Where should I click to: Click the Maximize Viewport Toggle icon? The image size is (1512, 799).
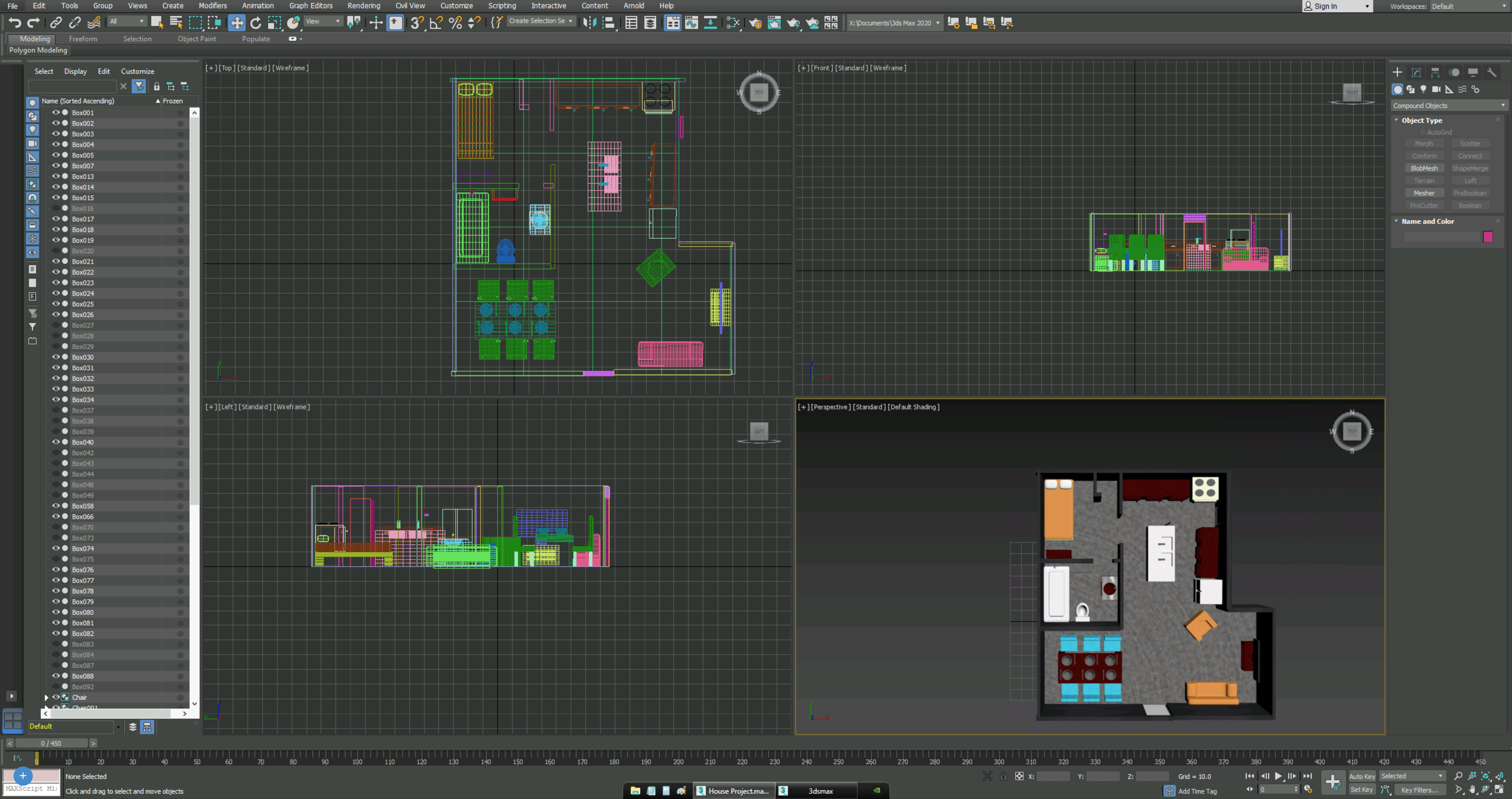(x=1500, y=790)
